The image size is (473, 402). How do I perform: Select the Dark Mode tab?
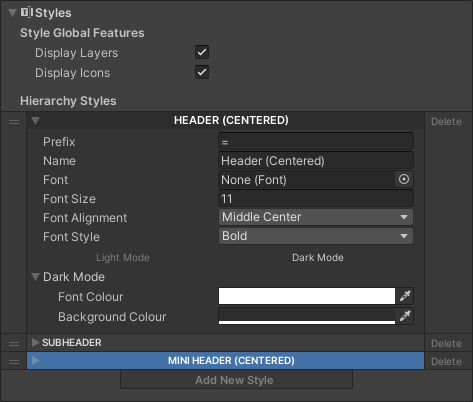click(318, 258)
